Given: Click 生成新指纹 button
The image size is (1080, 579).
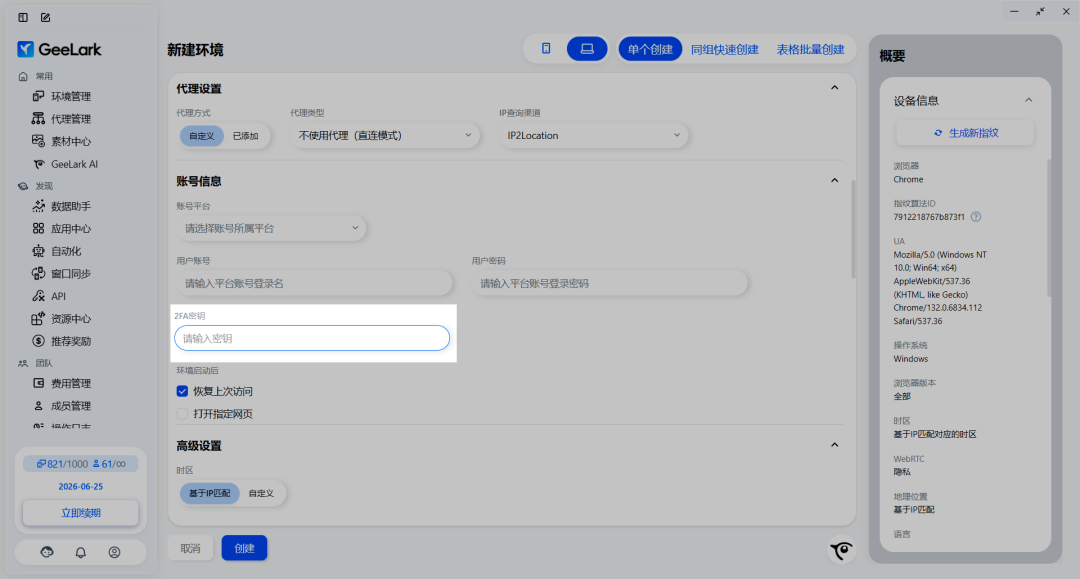Looking at the screenshot, I should 965,133.
